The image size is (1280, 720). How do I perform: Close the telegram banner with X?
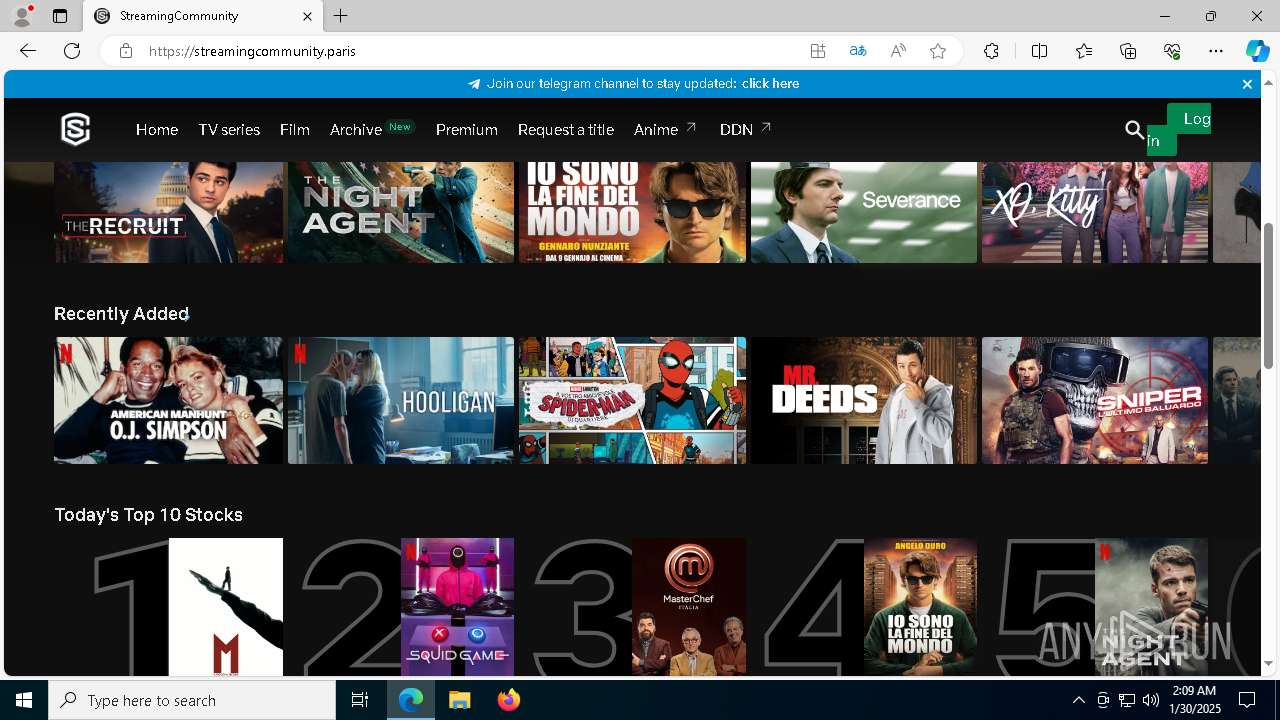pos(1247,84)
